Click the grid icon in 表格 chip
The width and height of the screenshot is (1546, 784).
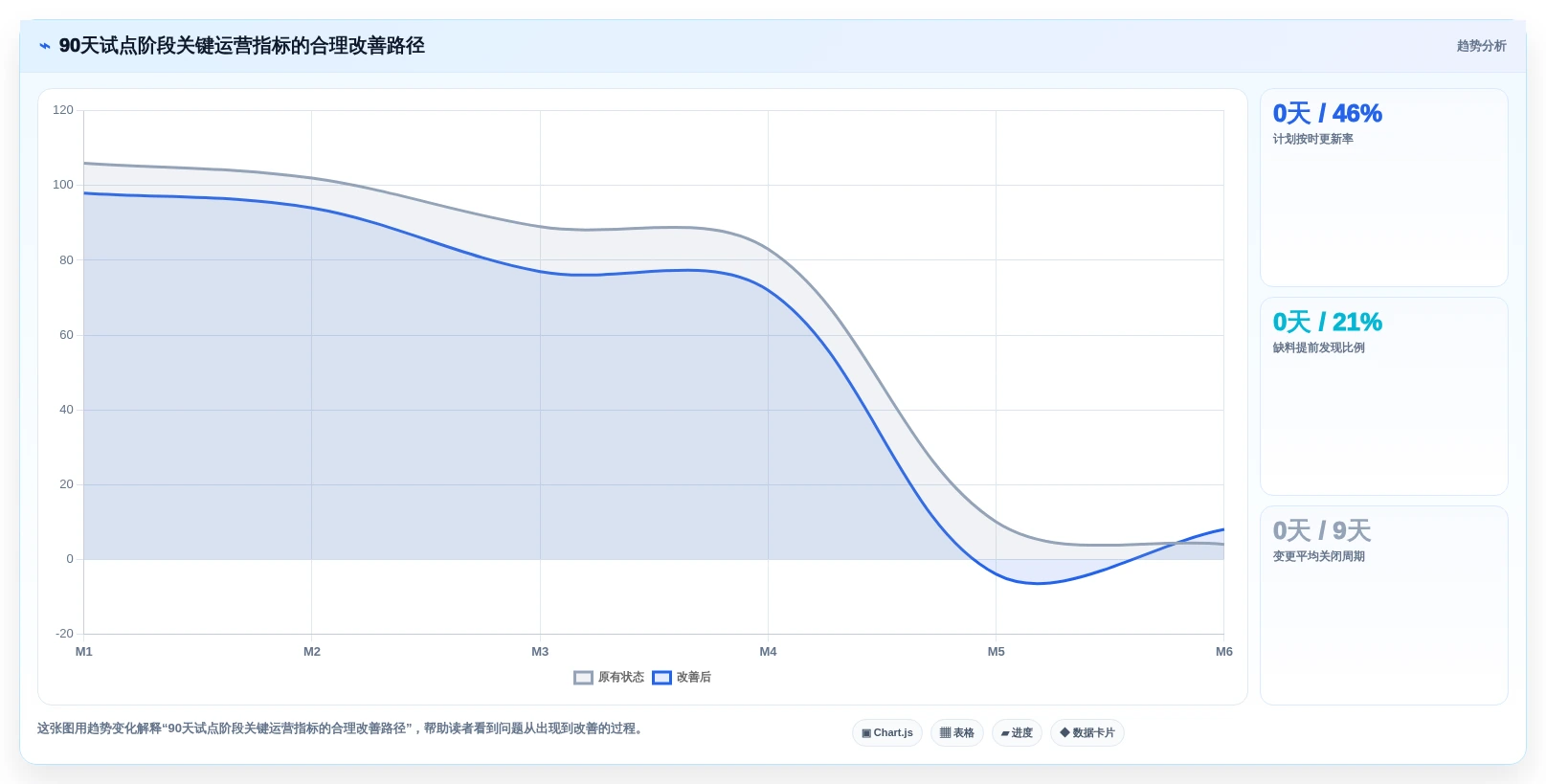point(945,733)
